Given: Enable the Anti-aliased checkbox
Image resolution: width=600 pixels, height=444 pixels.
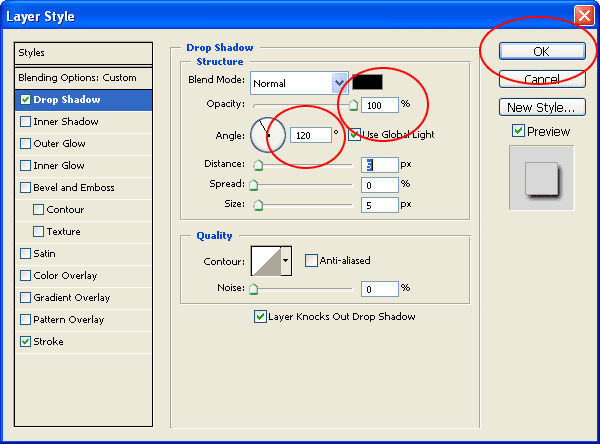Looking at the screenshot, I should [311, 261].
